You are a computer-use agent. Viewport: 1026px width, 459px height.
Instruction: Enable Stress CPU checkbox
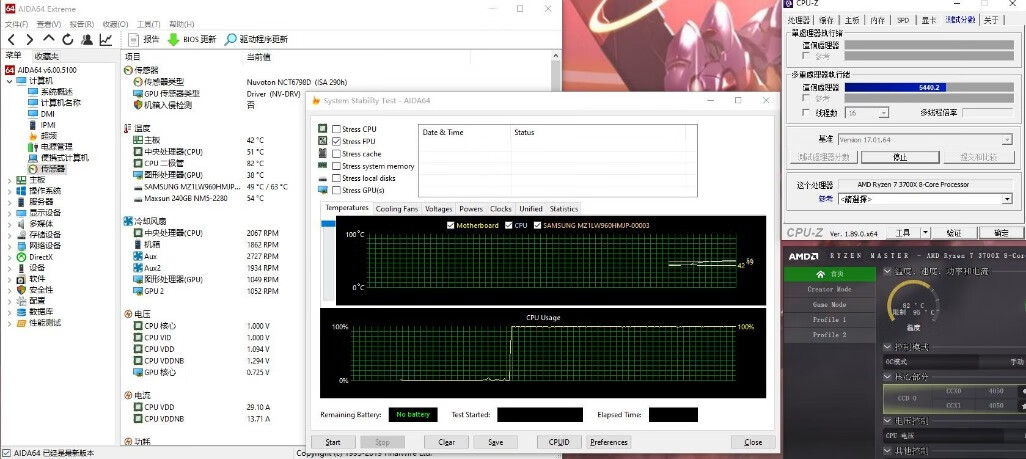point(336,130)
